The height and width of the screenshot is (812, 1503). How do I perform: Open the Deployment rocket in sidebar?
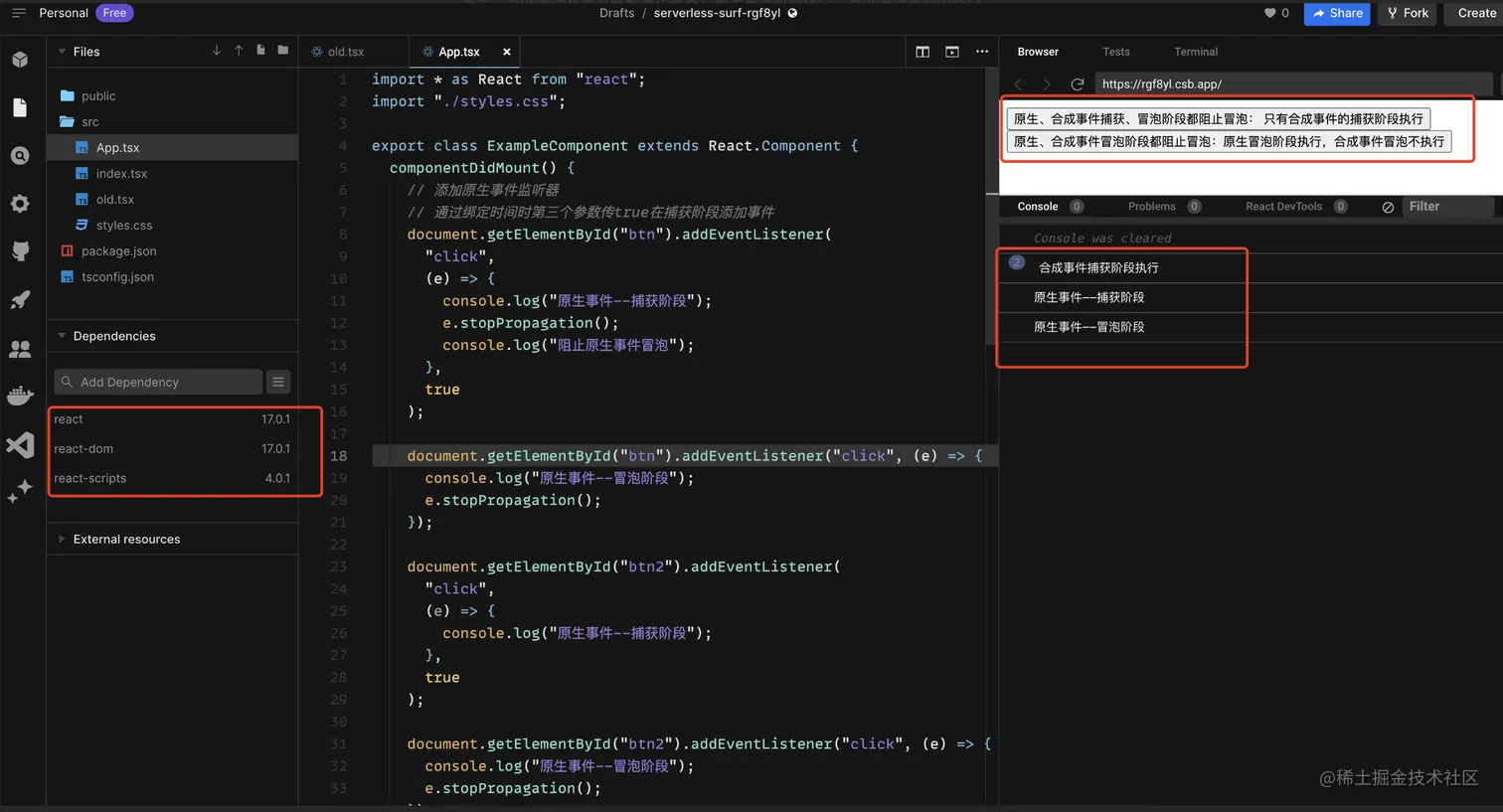pyautogui.click(x=20, y=300)
